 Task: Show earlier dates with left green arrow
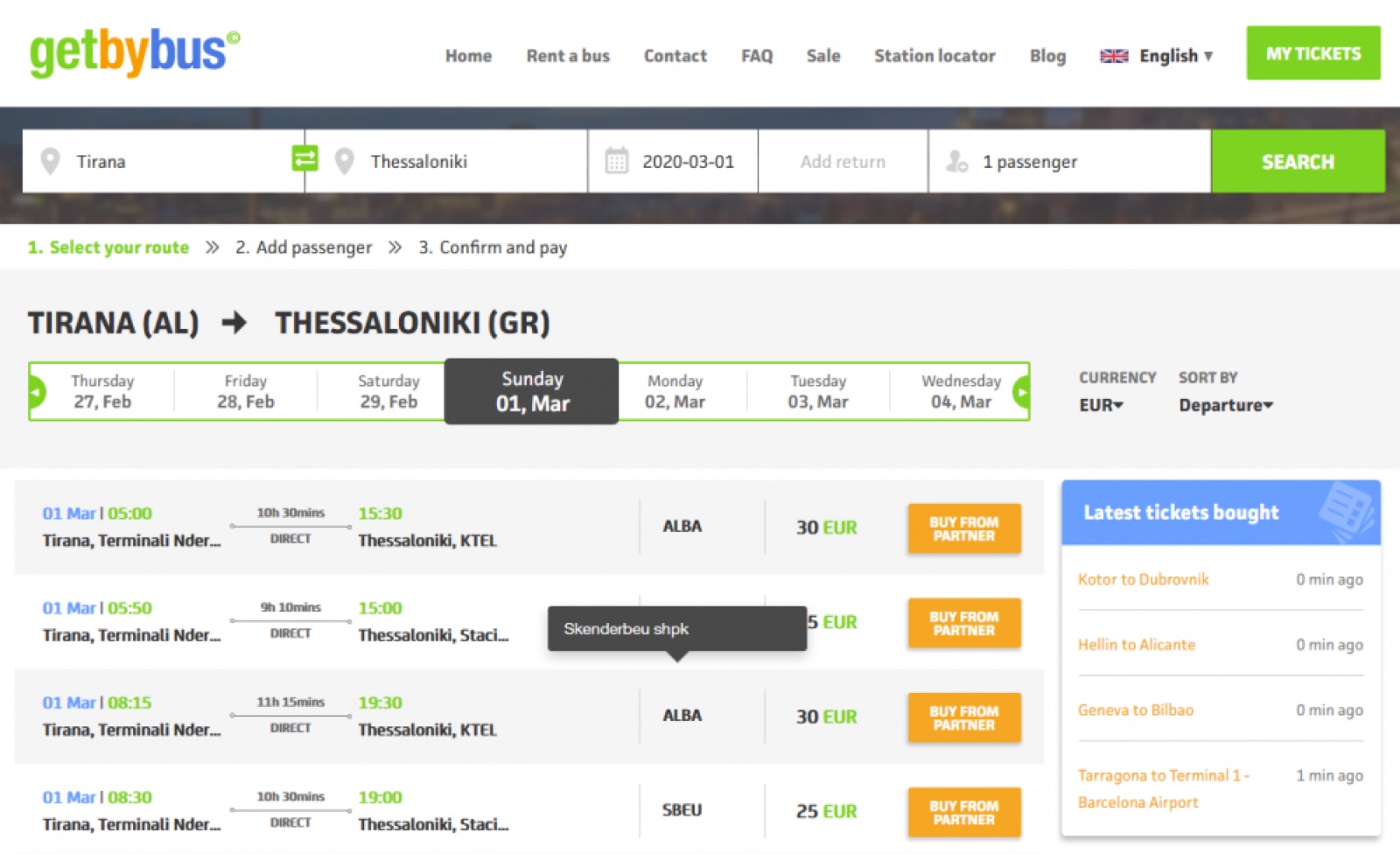pos(37,391)
